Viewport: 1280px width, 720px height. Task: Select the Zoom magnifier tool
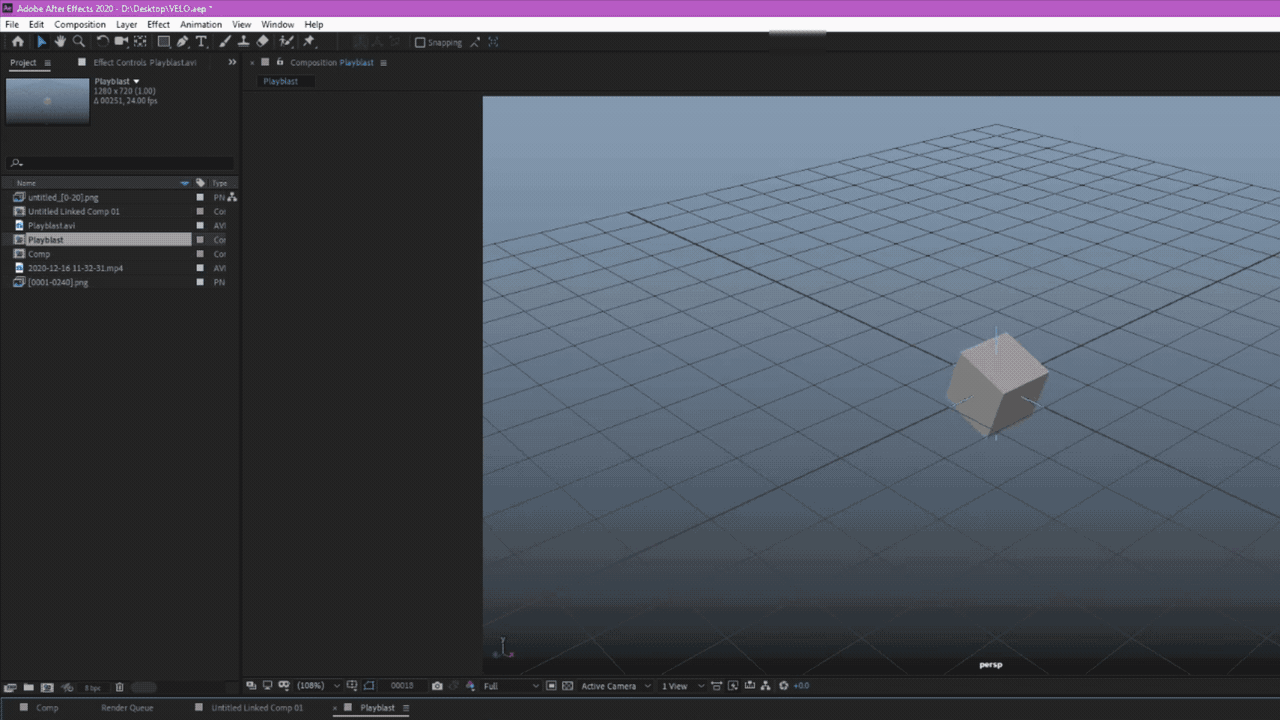(78, 41)
